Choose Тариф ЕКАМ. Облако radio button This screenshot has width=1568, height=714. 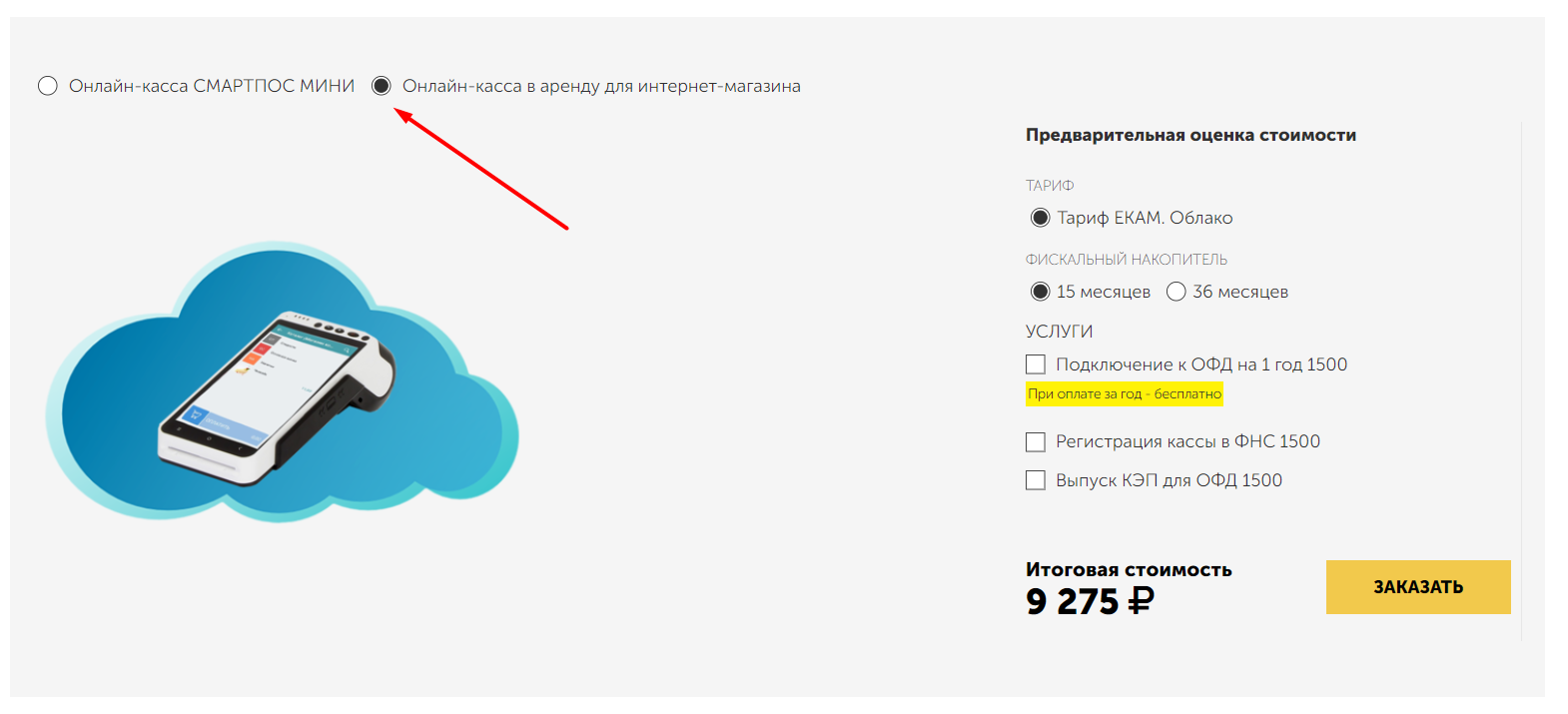pyautogui.click(x=1040, y=218)
